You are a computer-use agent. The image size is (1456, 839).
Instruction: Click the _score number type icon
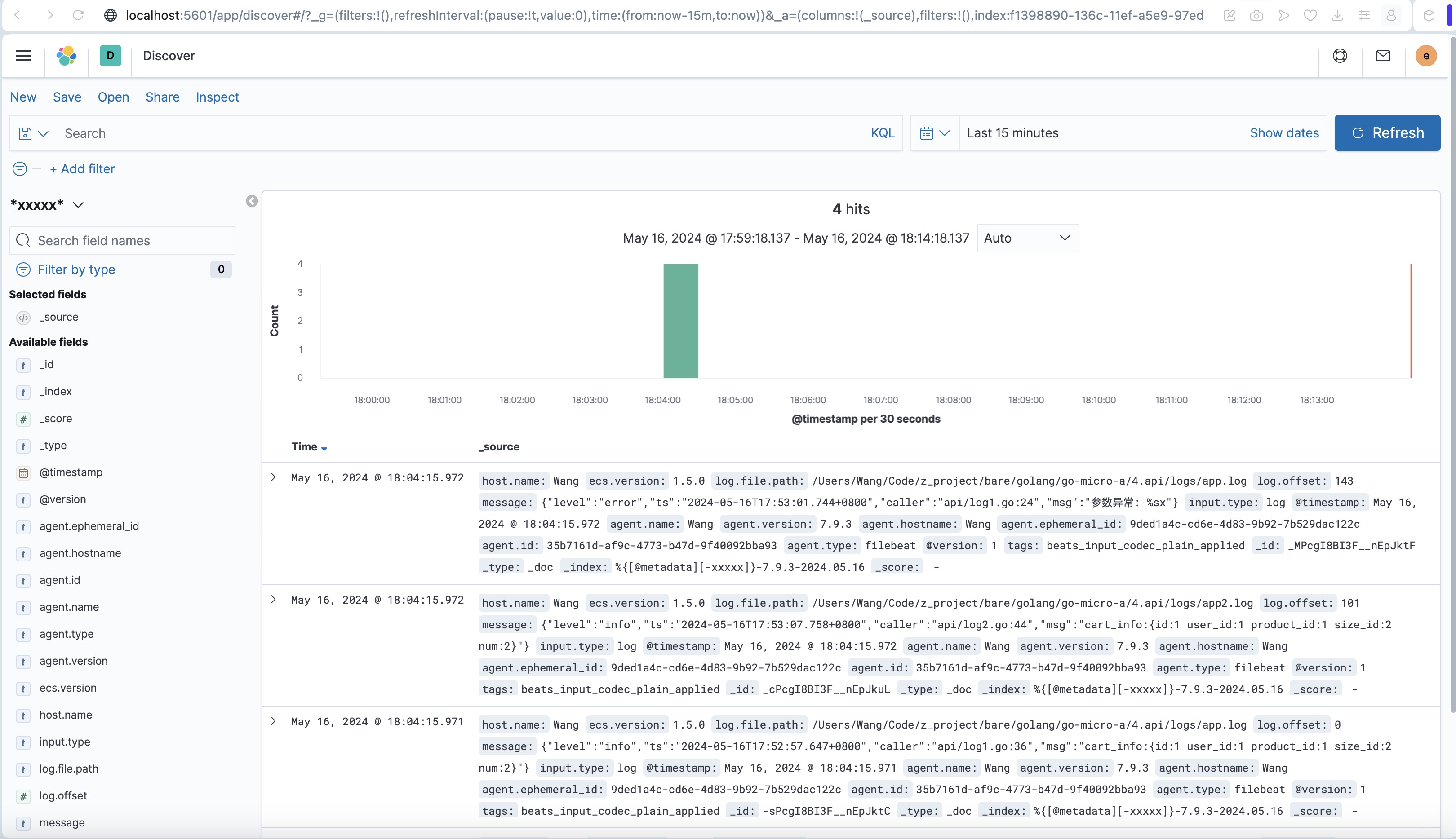23,419
